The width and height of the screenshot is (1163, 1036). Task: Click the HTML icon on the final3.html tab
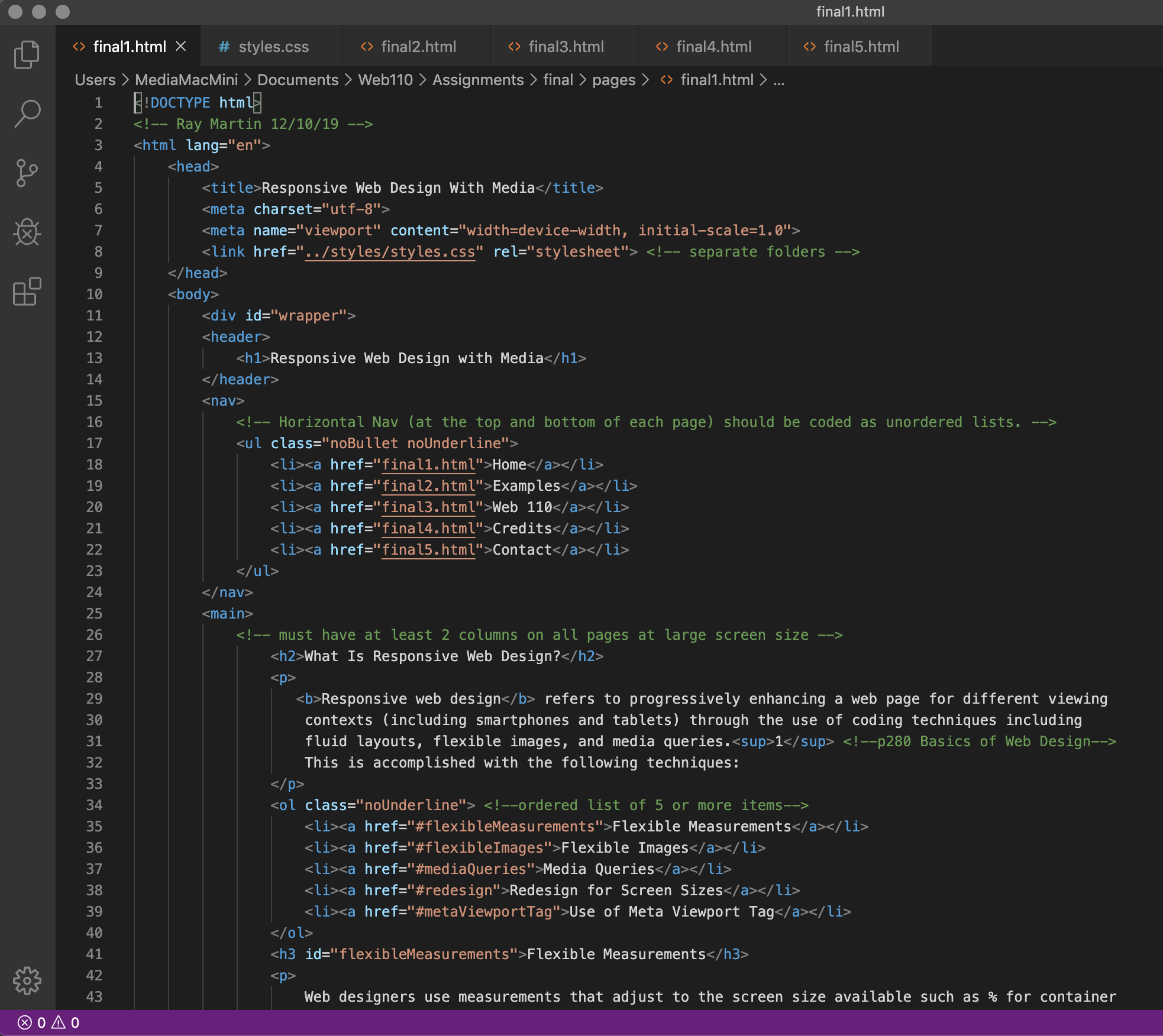pyautogui.click(x=514, y=47)
